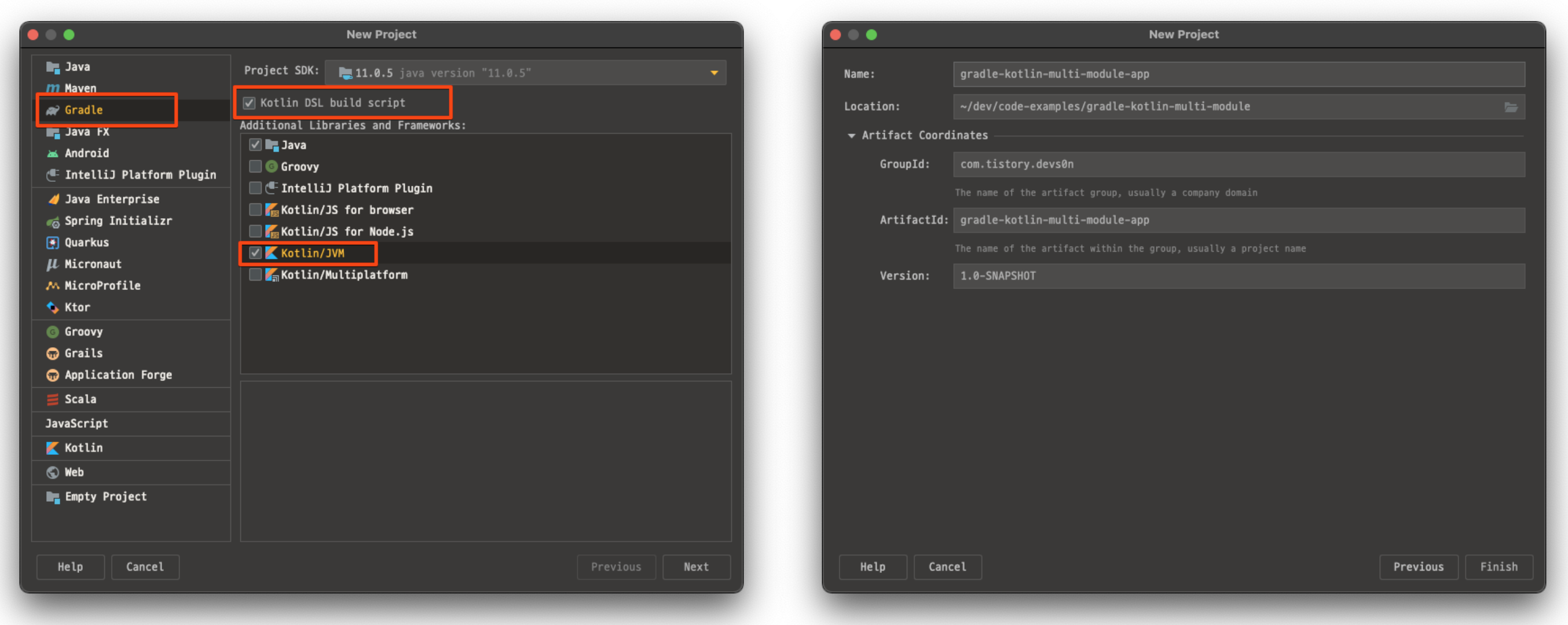Collapse the Artifact Coordinates section
This screenshot has width=1568, height=625.
[x=851, y=136]
